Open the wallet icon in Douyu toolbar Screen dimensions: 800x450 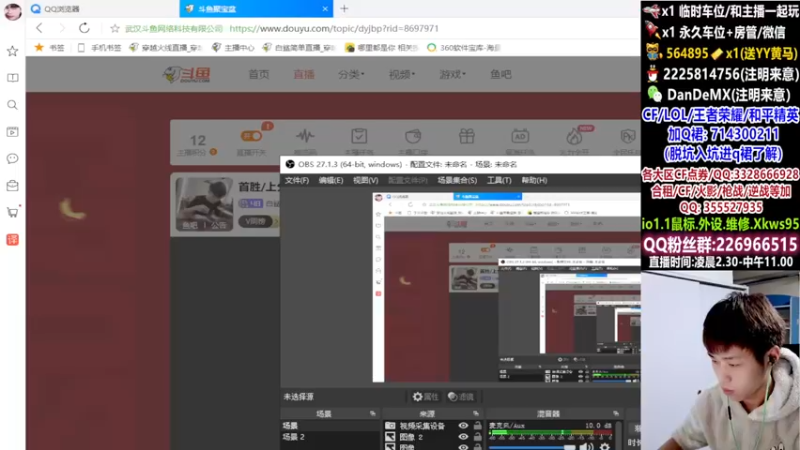413,136
